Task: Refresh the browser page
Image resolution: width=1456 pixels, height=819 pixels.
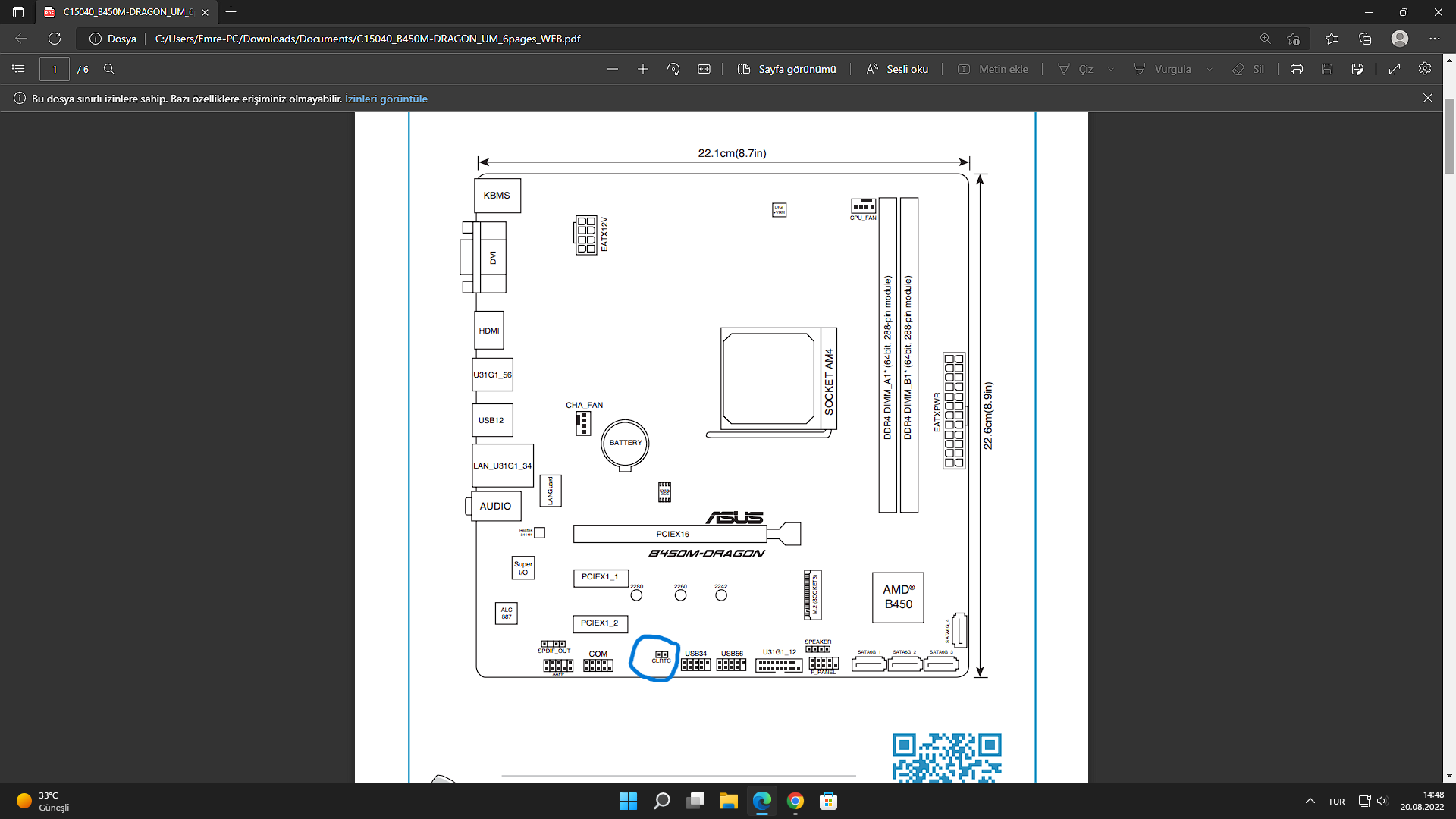Action: pos(55,39)
